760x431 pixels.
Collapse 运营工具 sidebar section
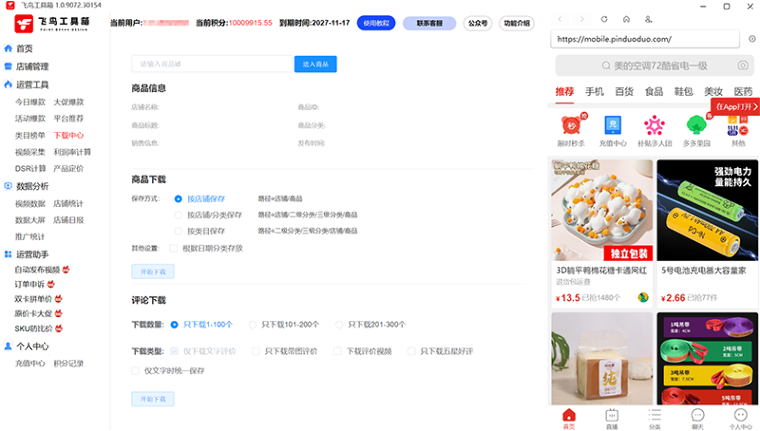pyautogui.click(x=32, y=85)
